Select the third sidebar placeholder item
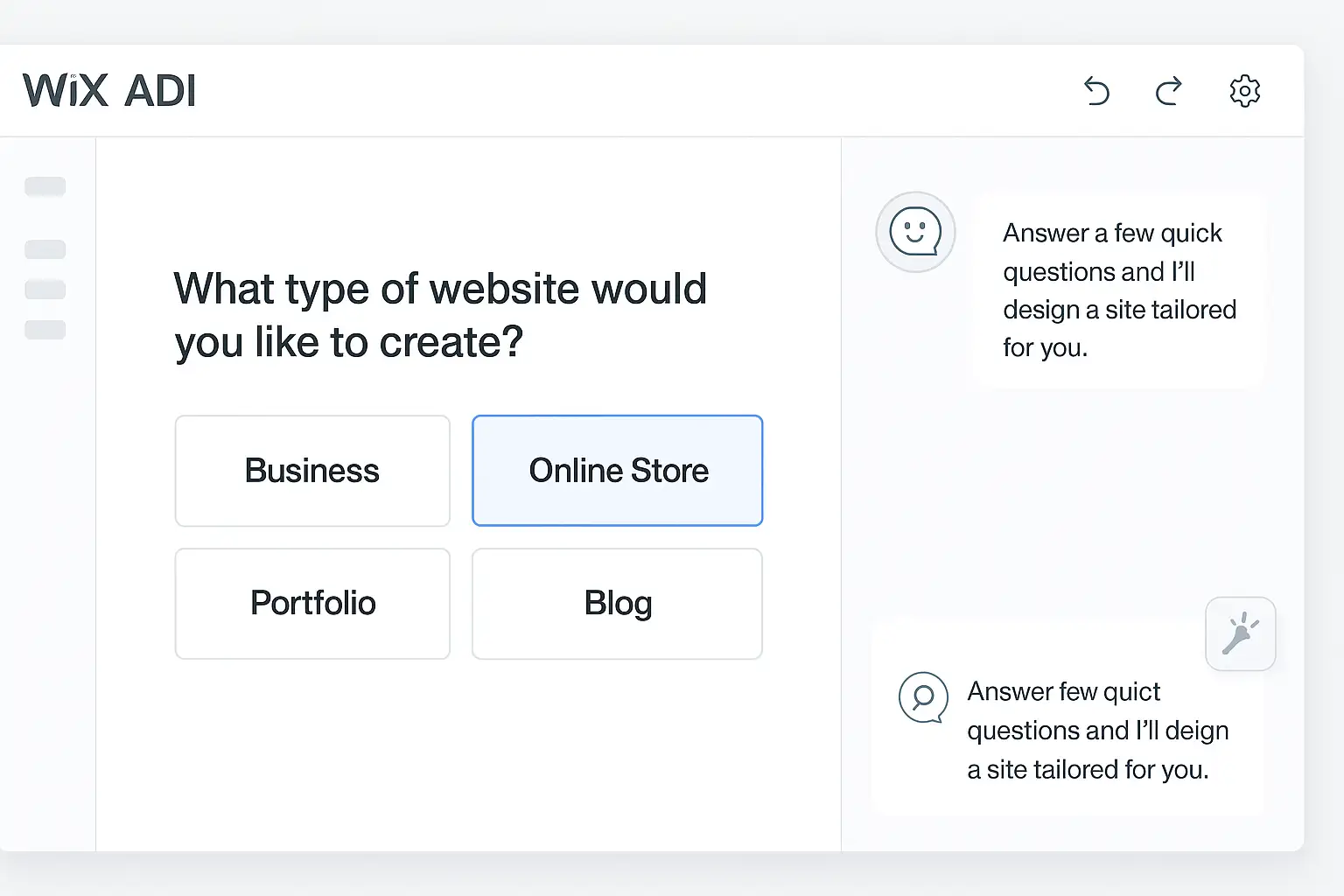Image resolution: width=1344 pixels, height=896 pixels. coord(45,290)
